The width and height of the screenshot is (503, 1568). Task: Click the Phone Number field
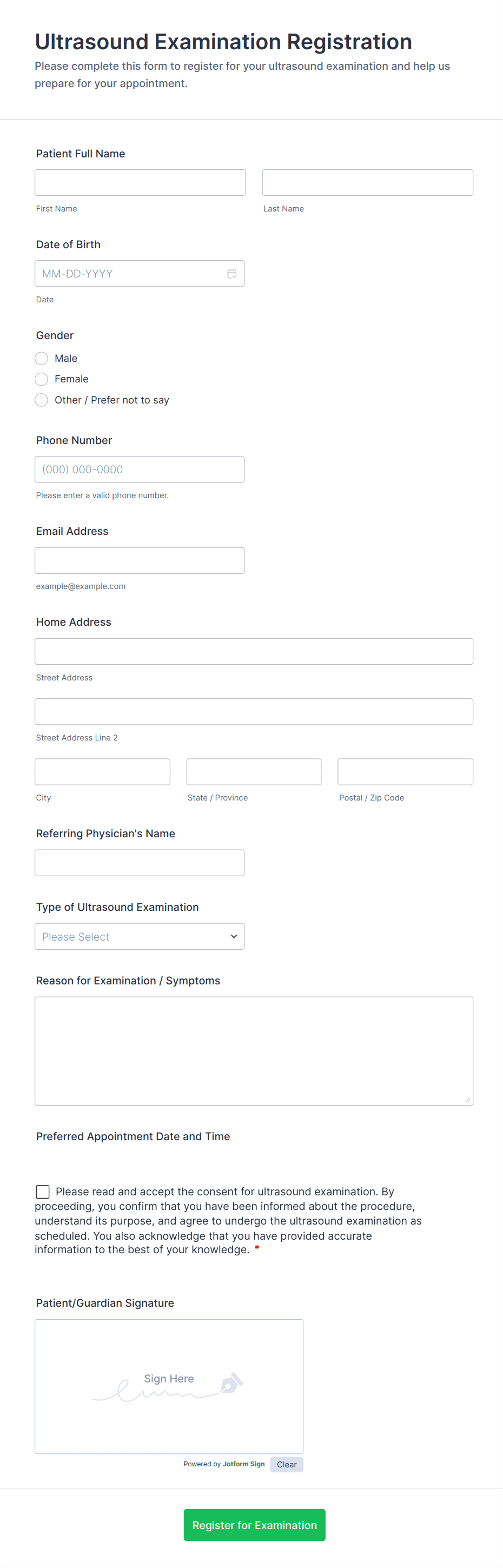pos(140,469)
